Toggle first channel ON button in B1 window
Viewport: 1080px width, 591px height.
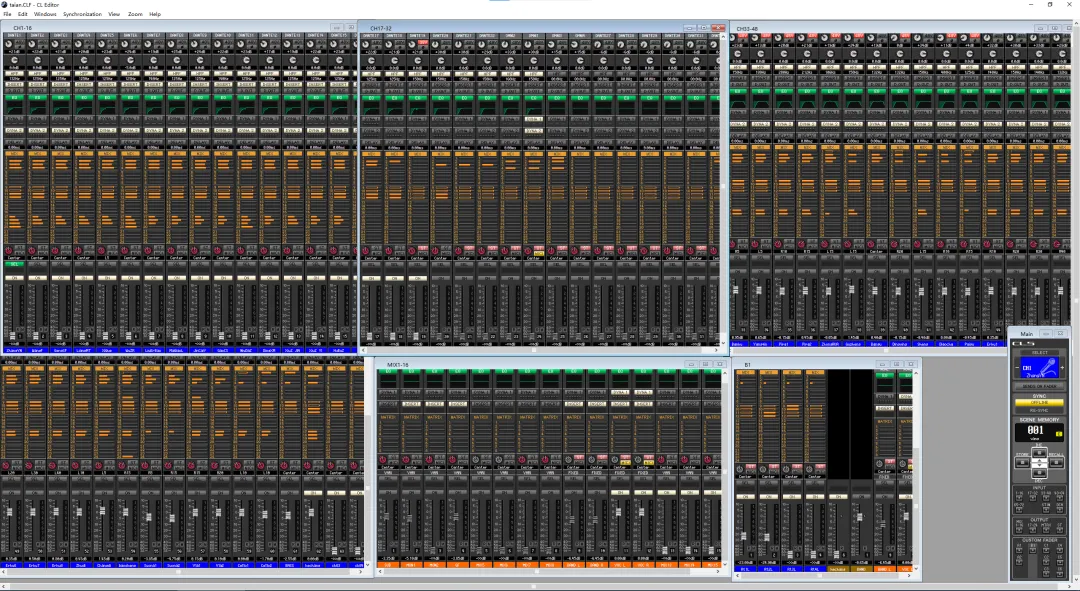click(745, 497)
